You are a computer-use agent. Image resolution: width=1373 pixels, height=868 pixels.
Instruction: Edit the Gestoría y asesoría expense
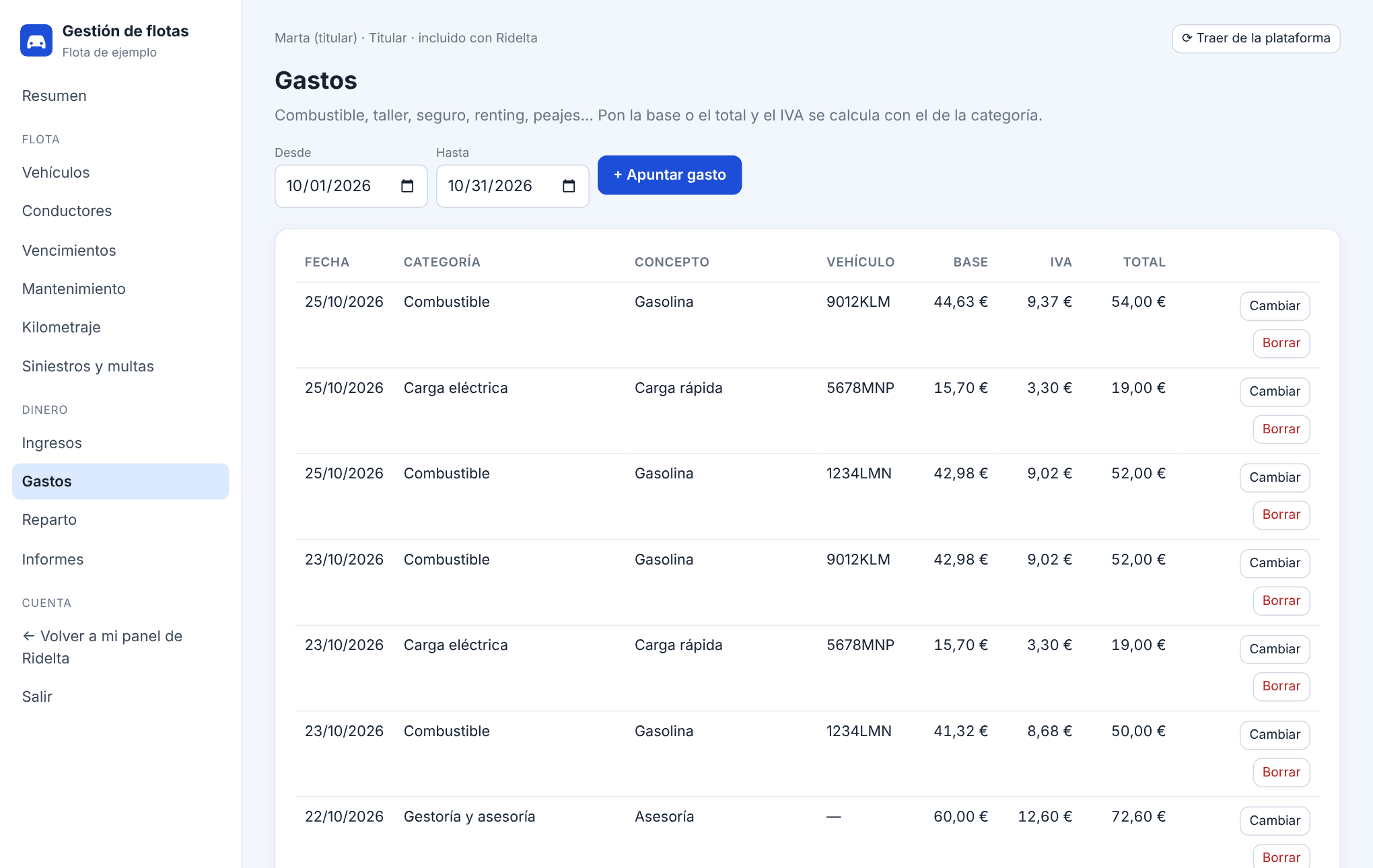[1275, 821]
